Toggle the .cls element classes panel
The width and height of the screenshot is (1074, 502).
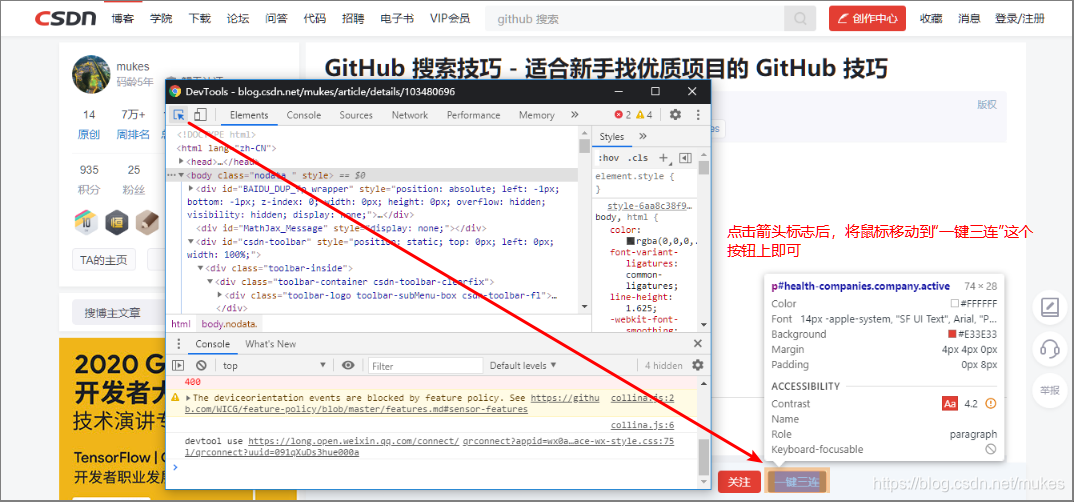[x=638, y=158]
